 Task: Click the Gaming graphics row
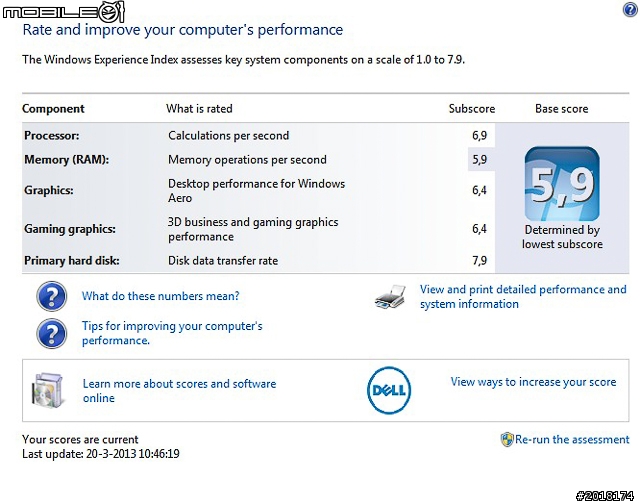258,229
